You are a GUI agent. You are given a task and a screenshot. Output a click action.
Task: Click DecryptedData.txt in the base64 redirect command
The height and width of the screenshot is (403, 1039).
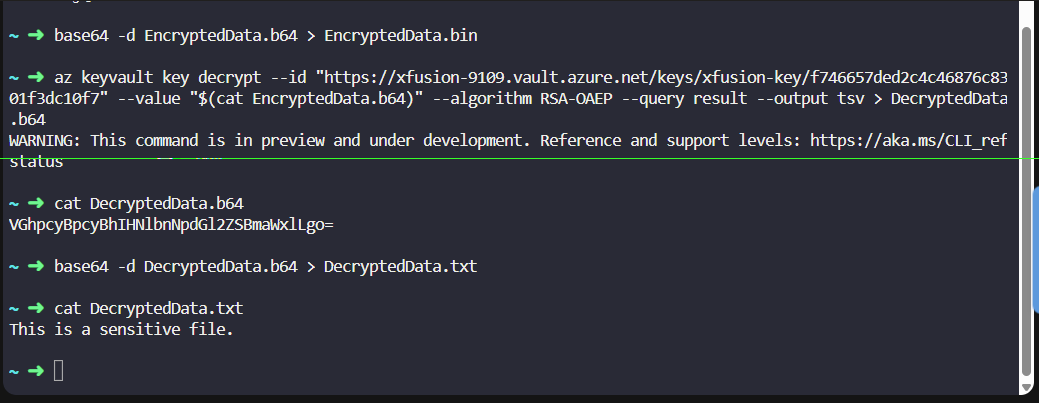(x=400, y=266)
